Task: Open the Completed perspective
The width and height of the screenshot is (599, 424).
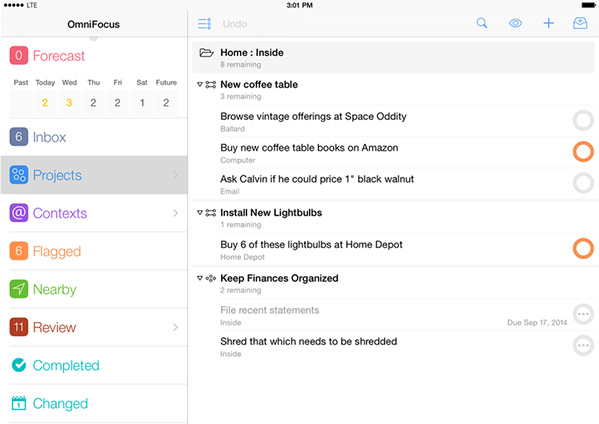Action: tap(94, 365)
